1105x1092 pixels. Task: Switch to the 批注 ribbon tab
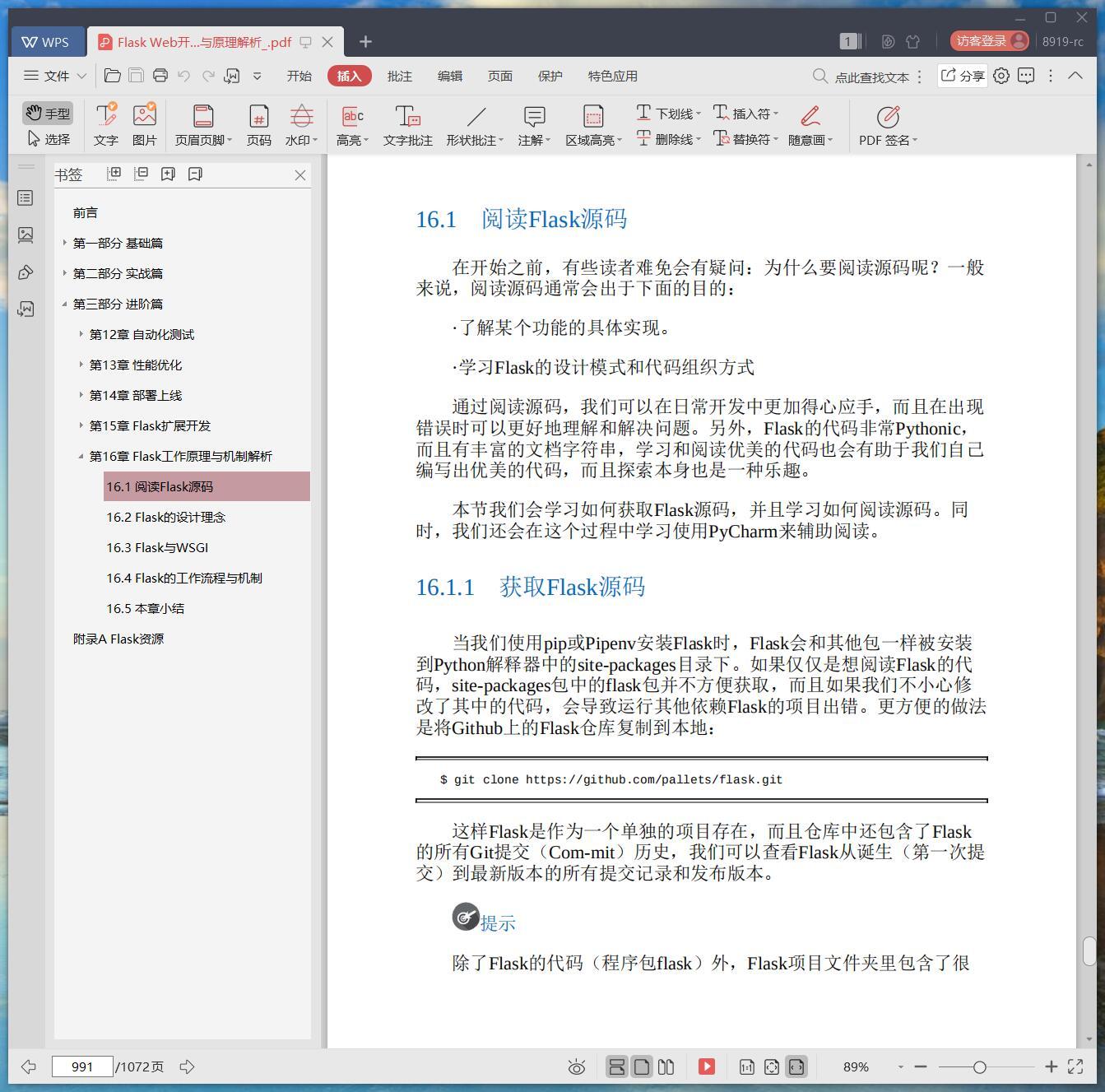400,76
